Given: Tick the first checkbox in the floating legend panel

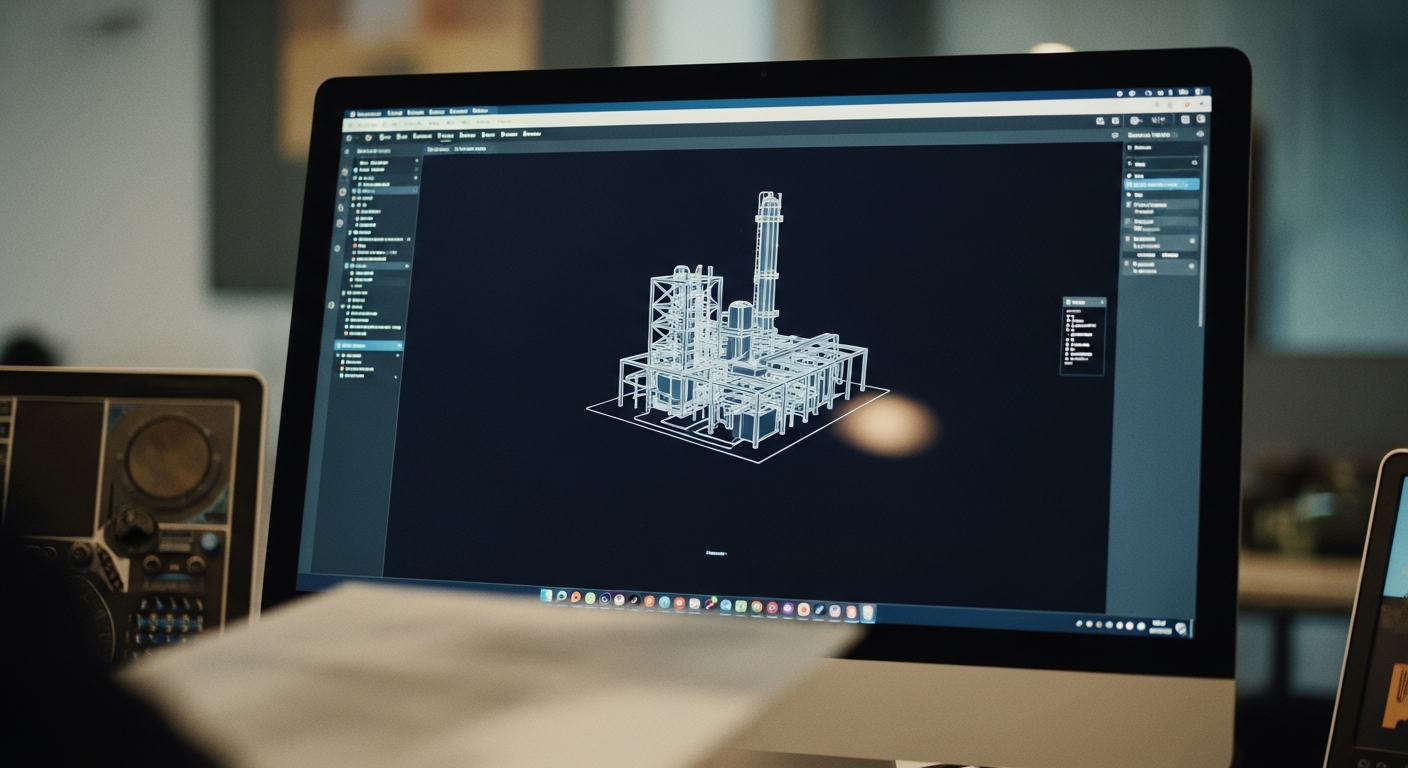Looking at the screenshot, I should click(1069, 317).
